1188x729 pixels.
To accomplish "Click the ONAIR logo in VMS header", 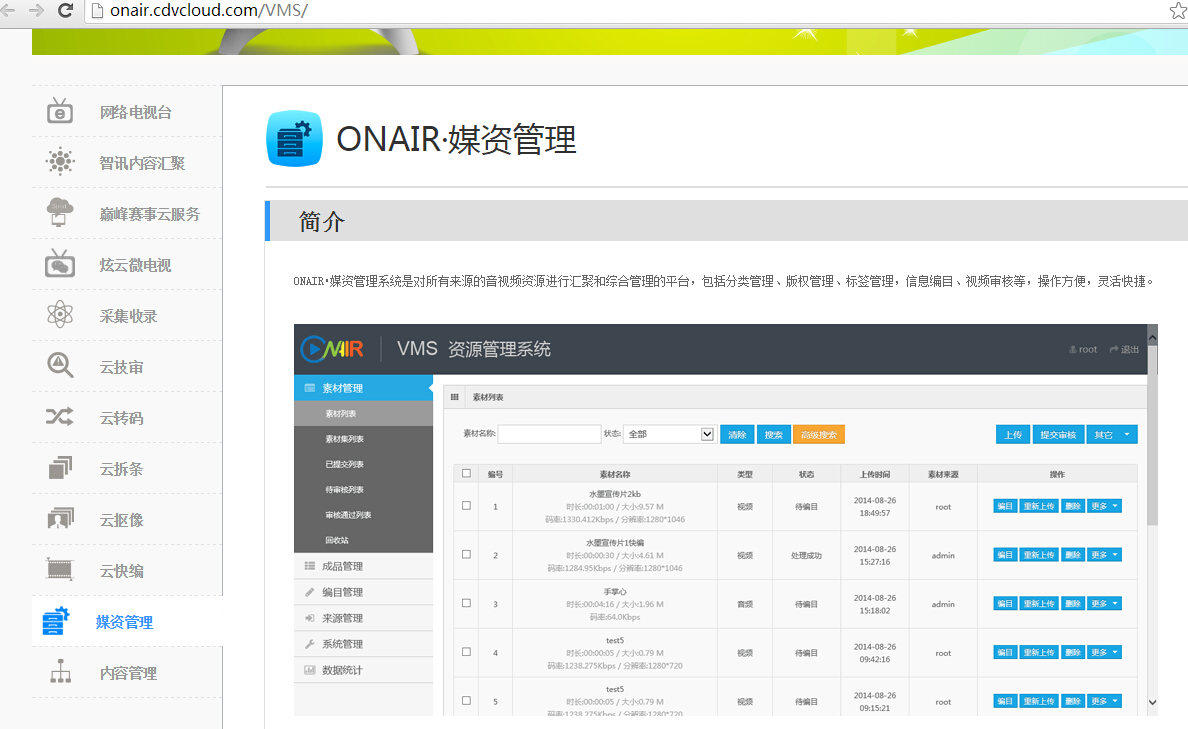I will click(x=332, y=349).
